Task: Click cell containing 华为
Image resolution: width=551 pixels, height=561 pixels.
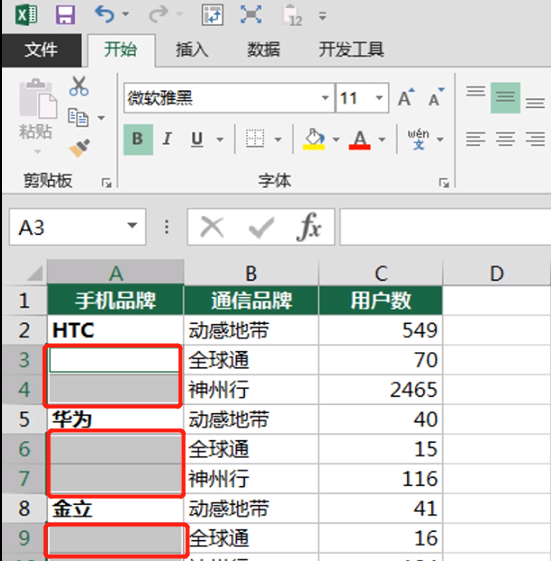Action: (115, 419)
